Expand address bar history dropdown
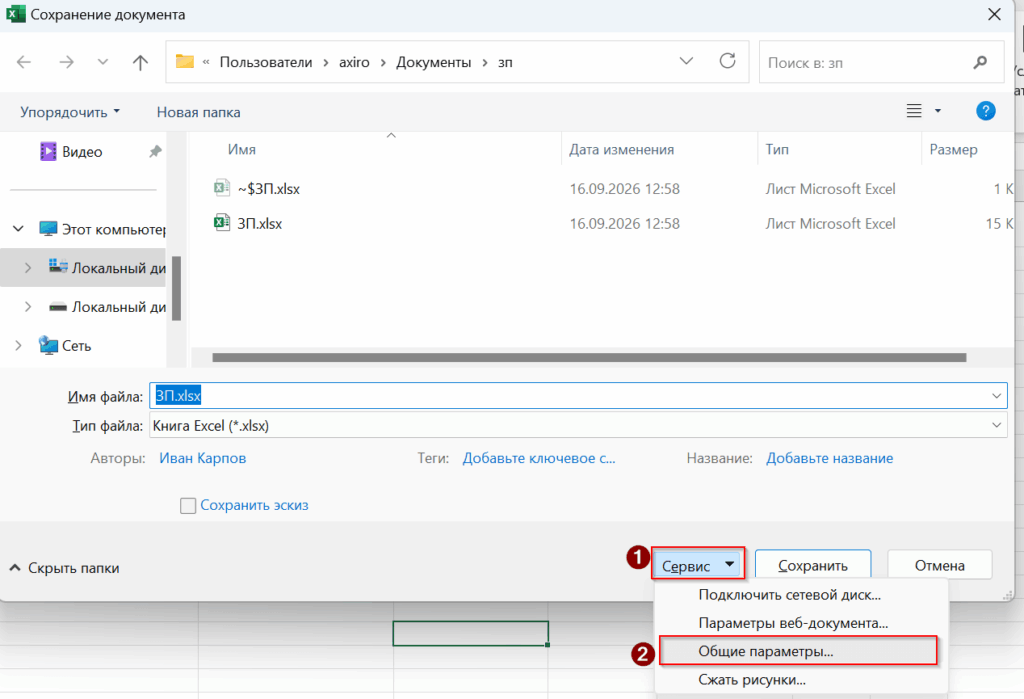Viewport: 1024px width, 699px height. [686, 61]
